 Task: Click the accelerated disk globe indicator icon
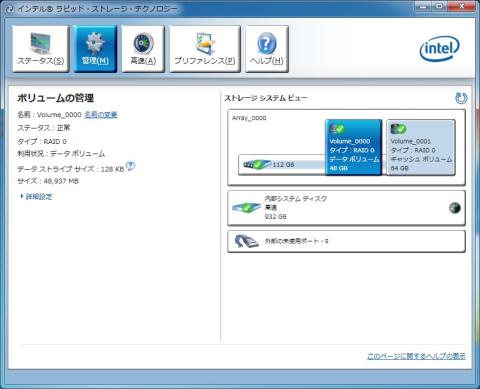tap(455, 208)
